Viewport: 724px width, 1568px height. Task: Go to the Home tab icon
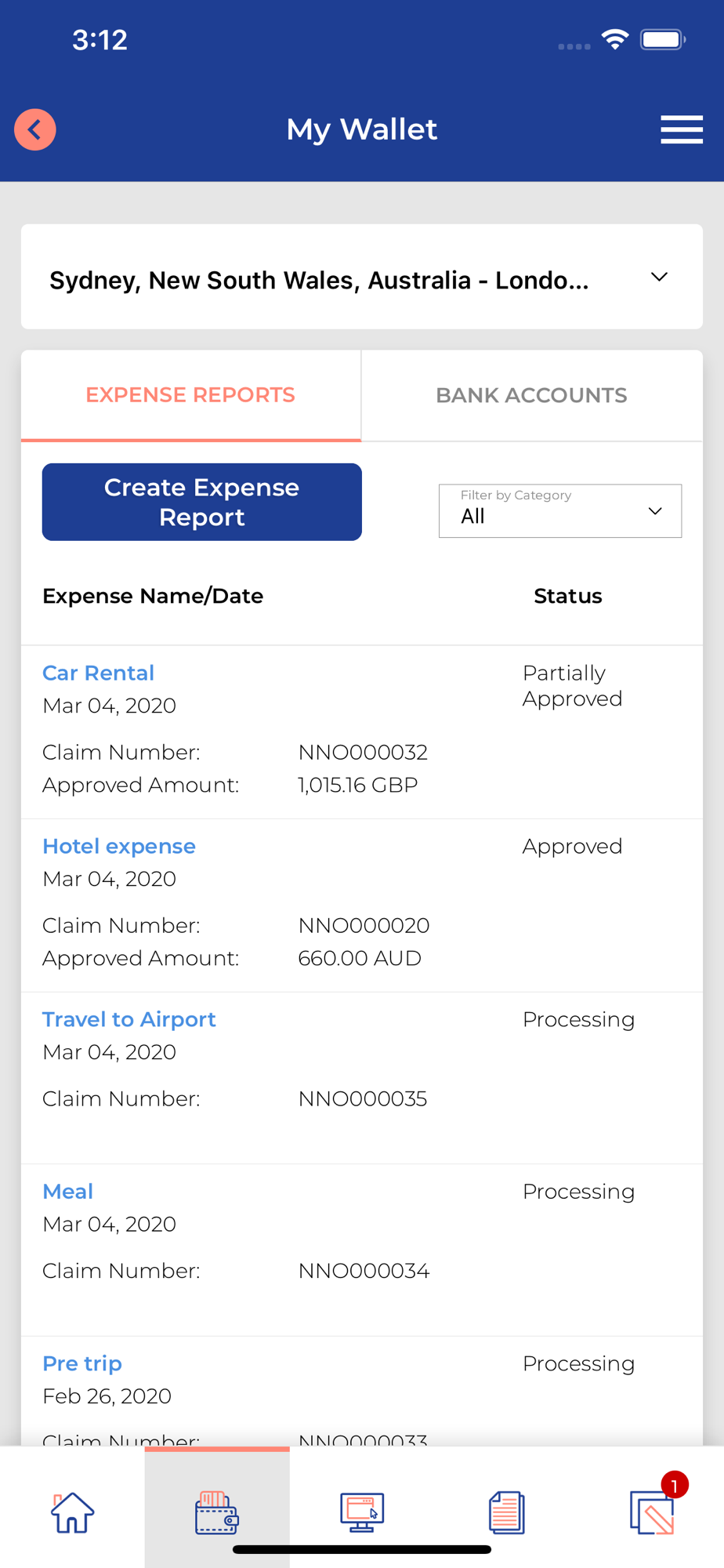[x=72, y=1512]
